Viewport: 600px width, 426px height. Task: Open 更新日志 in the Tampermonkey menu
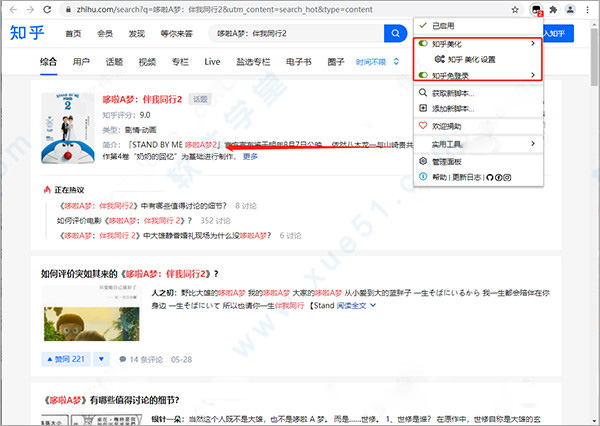coord(466,177)
